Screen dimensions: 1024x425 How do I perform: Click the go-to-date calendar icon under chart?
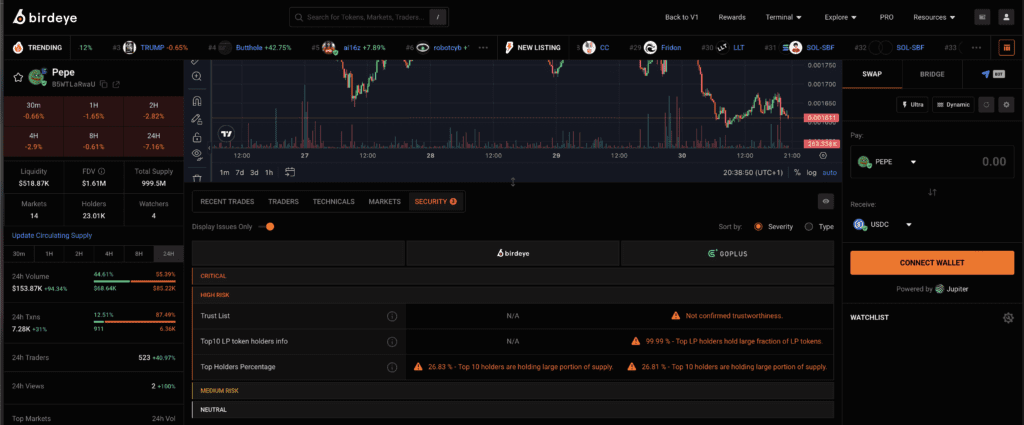click(290, 172)
